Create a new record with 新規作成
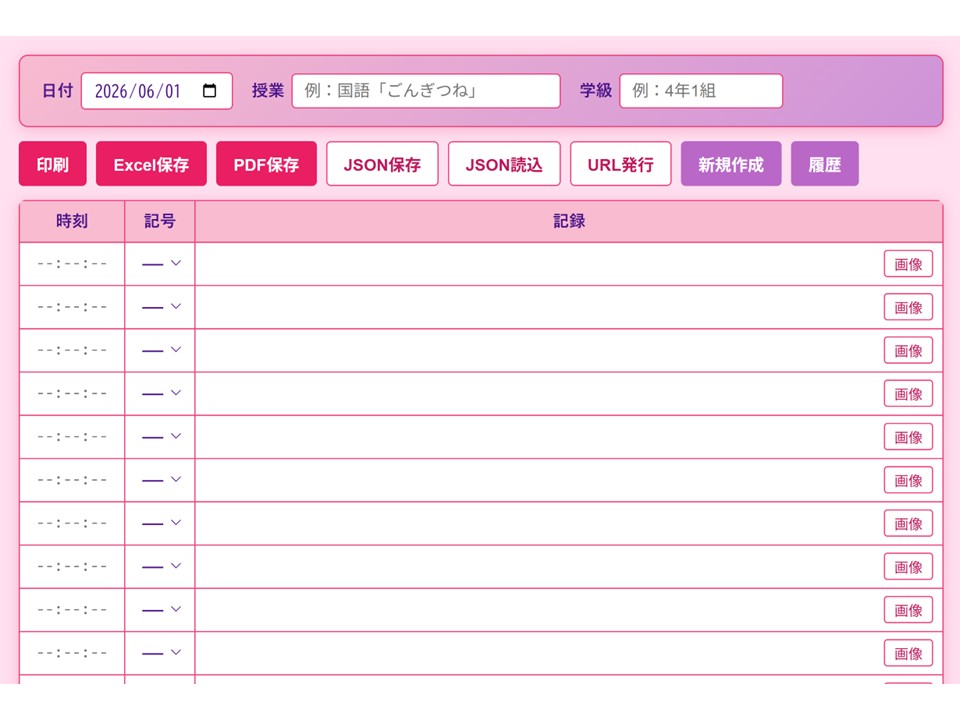Screen dimensions: 960x720 731,163
